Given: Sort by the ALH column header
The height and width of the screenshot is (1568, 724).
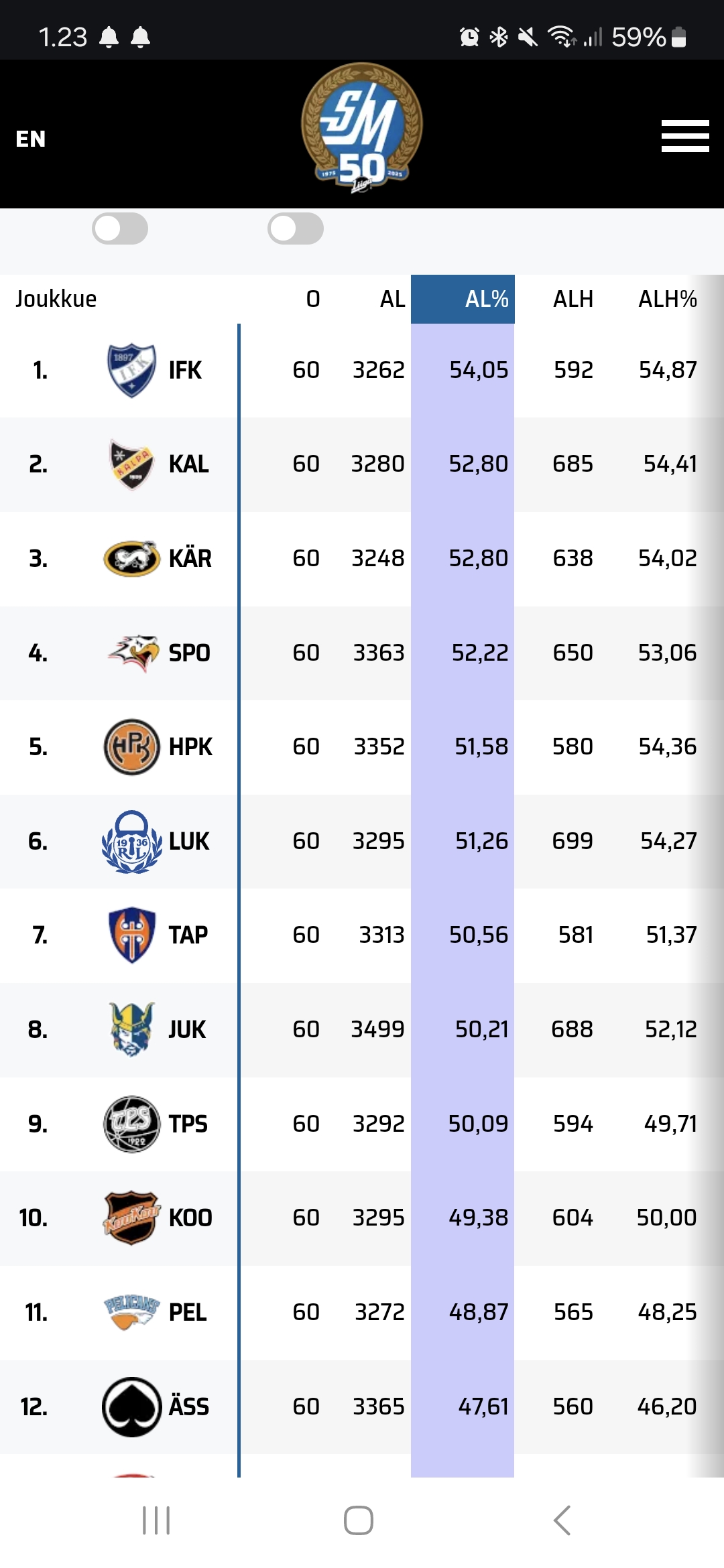Looking at the screenshot, I should pos(573,299).
